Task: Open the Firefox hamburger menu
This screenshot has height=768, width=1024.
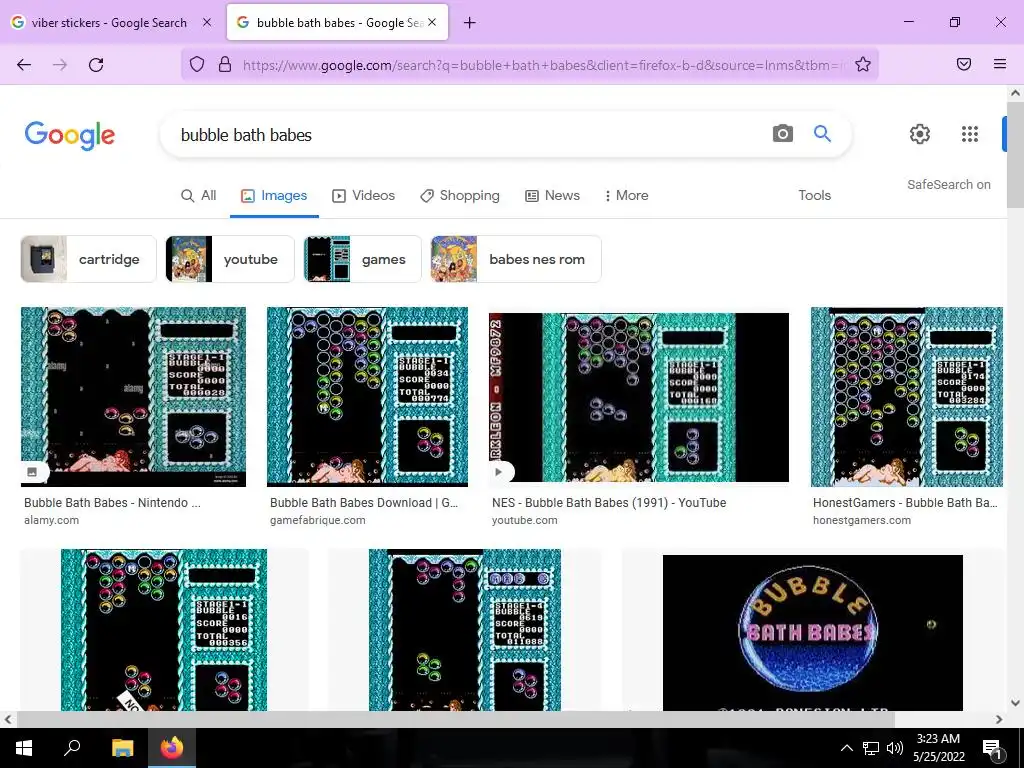Action: tap(1000, 64)
